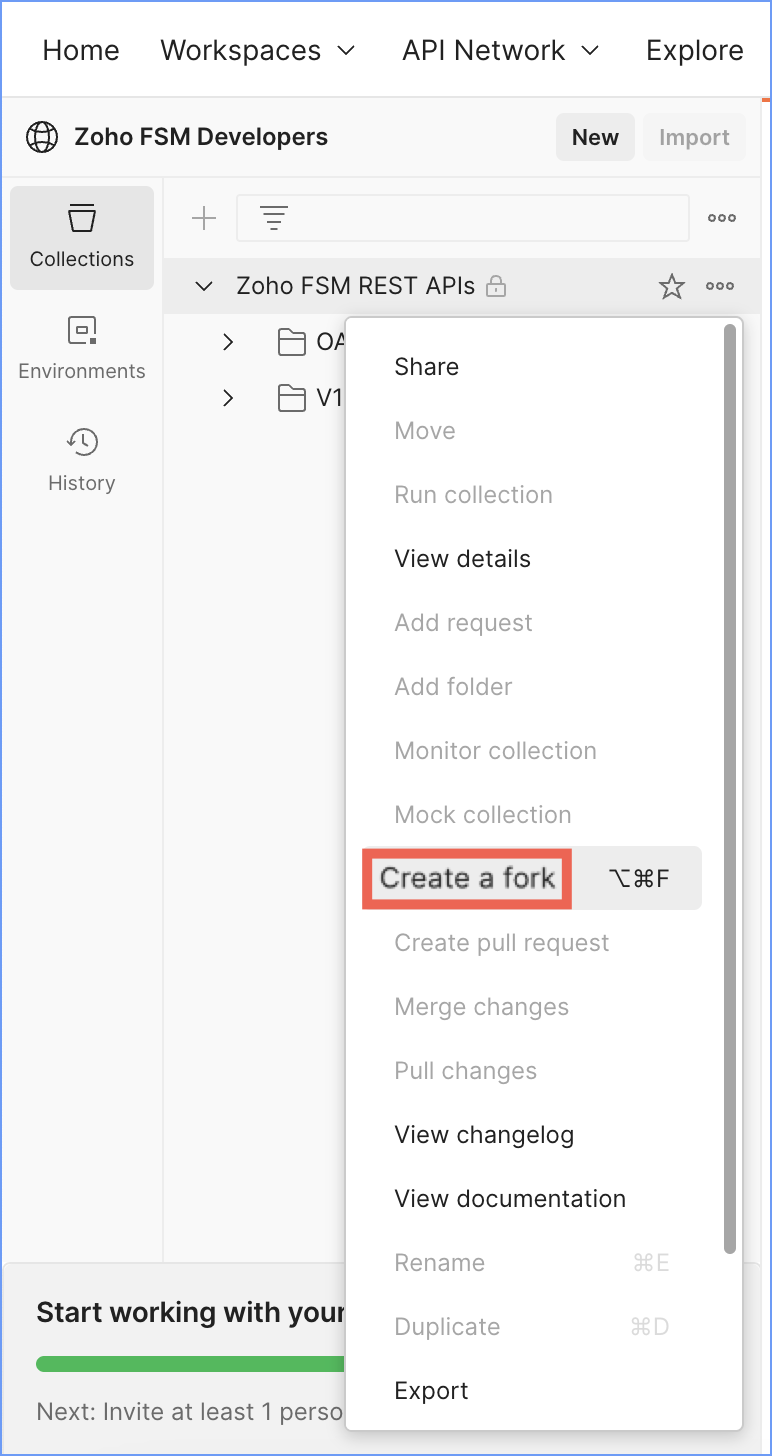Expand the V1 folder
The width and height of the screenshot is (772, 1456).
227,398
